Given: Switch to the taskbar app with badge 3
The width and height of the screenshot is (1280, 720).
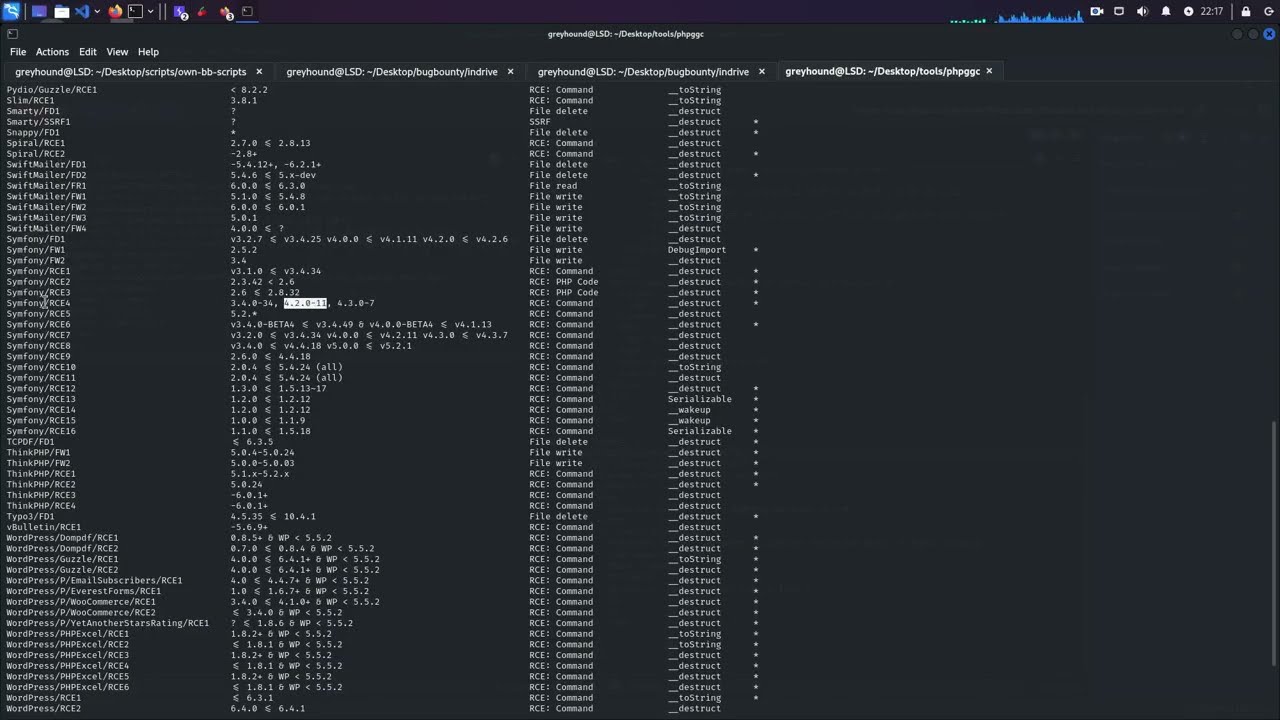Looking at the screenshot, I should click(x=226, y=12).
